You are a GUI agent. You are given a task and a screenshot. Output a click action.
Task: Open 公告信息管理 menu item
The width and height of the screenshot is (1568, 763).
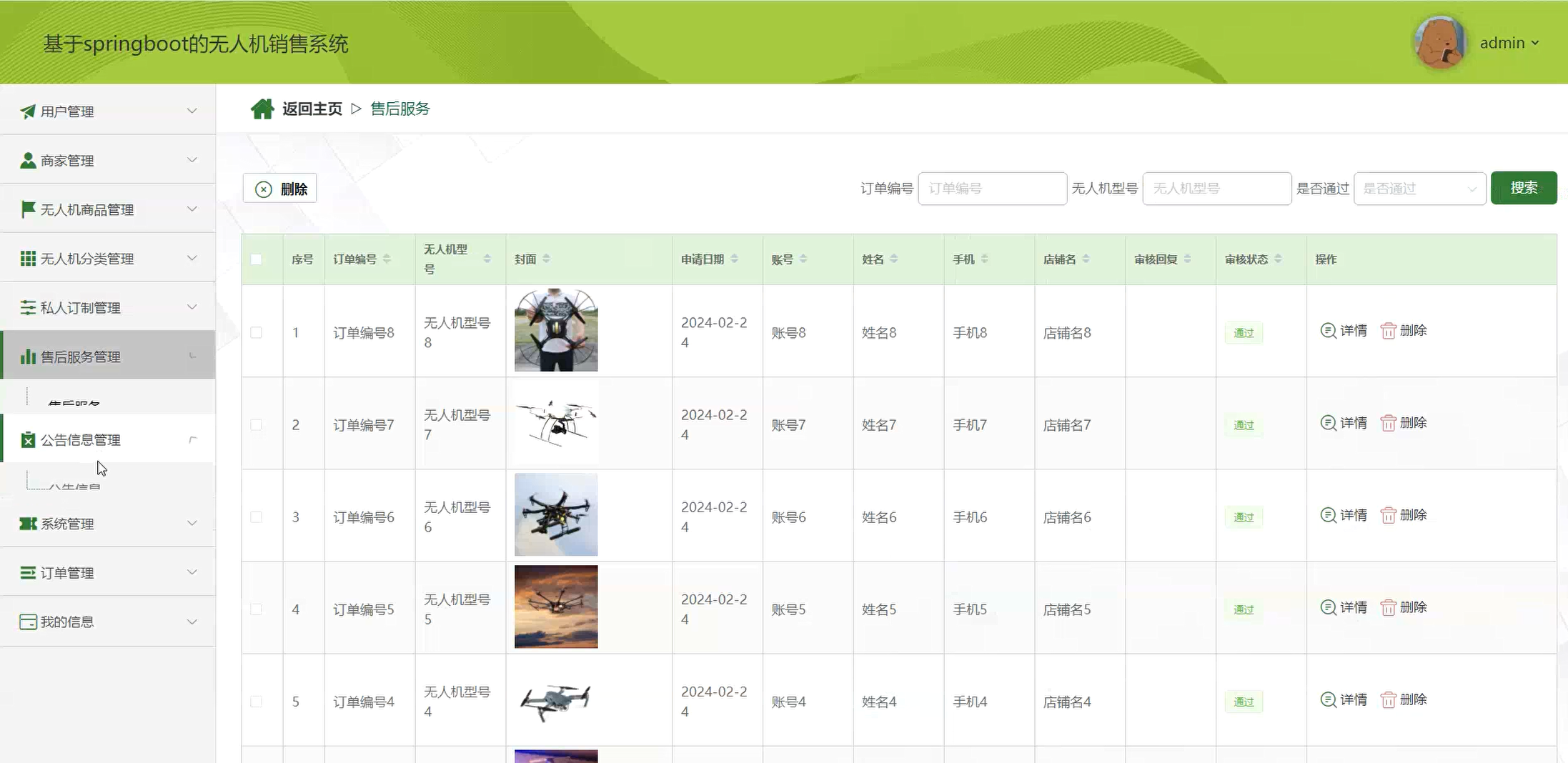[x=108, y=439]
